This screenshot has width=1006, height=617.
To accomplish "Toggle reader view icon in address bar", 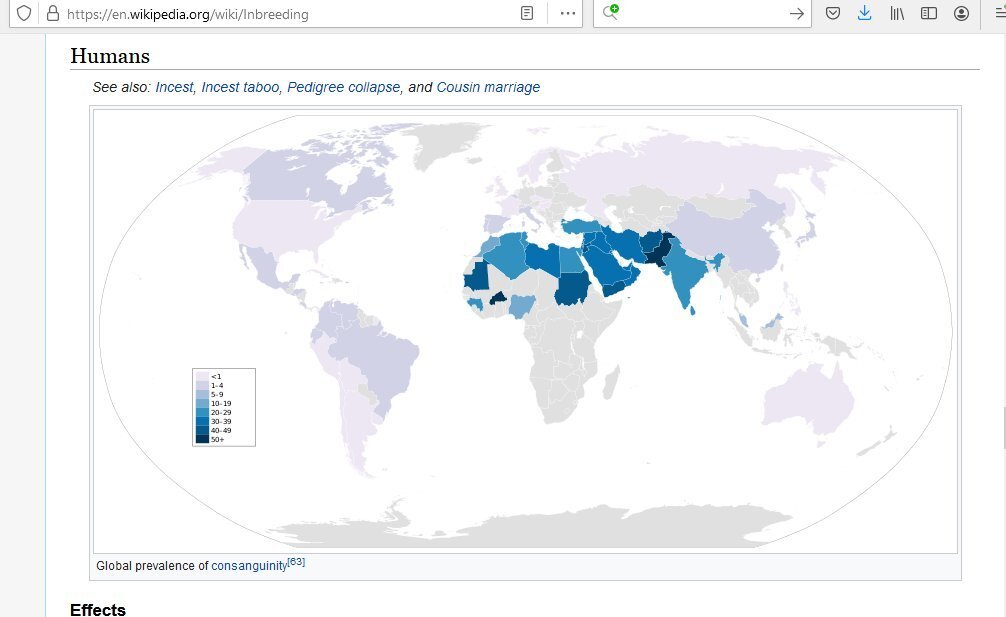I will [527, 13].
